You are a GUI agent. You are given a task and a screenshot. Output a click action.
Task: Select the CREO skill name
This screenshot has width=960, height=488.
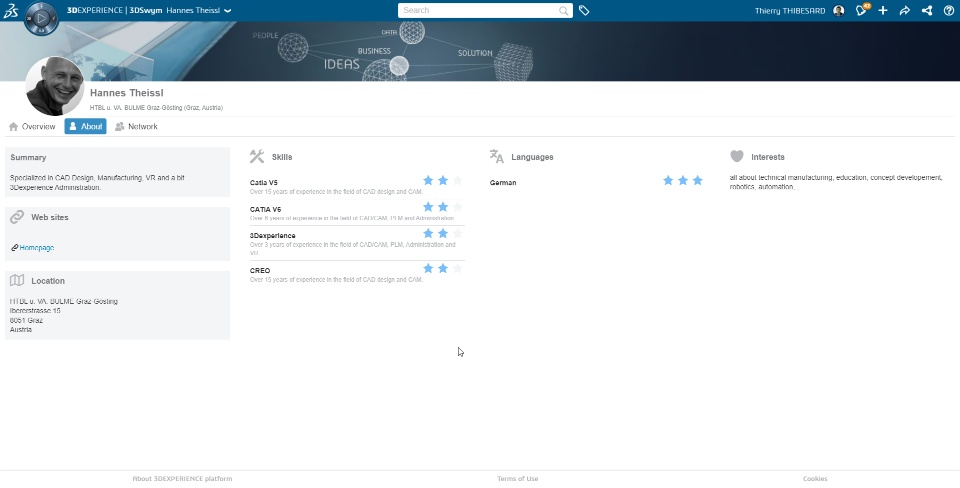[260, 271]
